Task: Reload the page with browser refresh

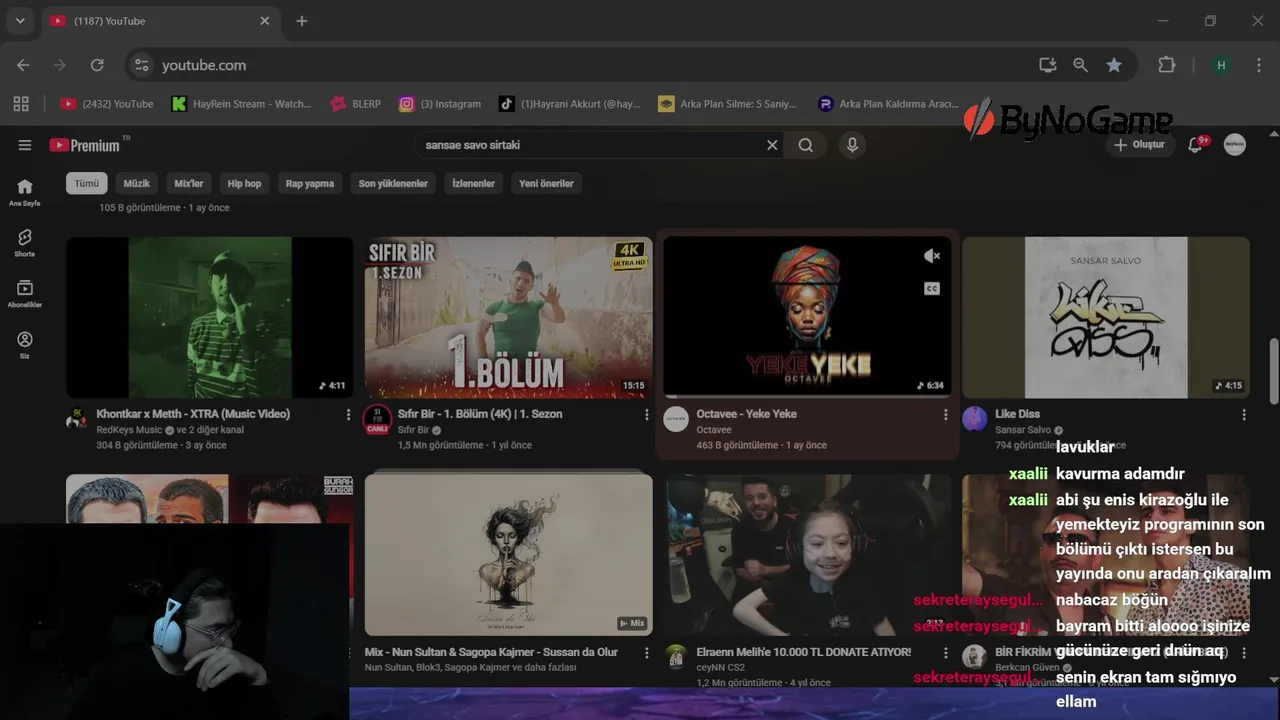Action: click(97, 65)
